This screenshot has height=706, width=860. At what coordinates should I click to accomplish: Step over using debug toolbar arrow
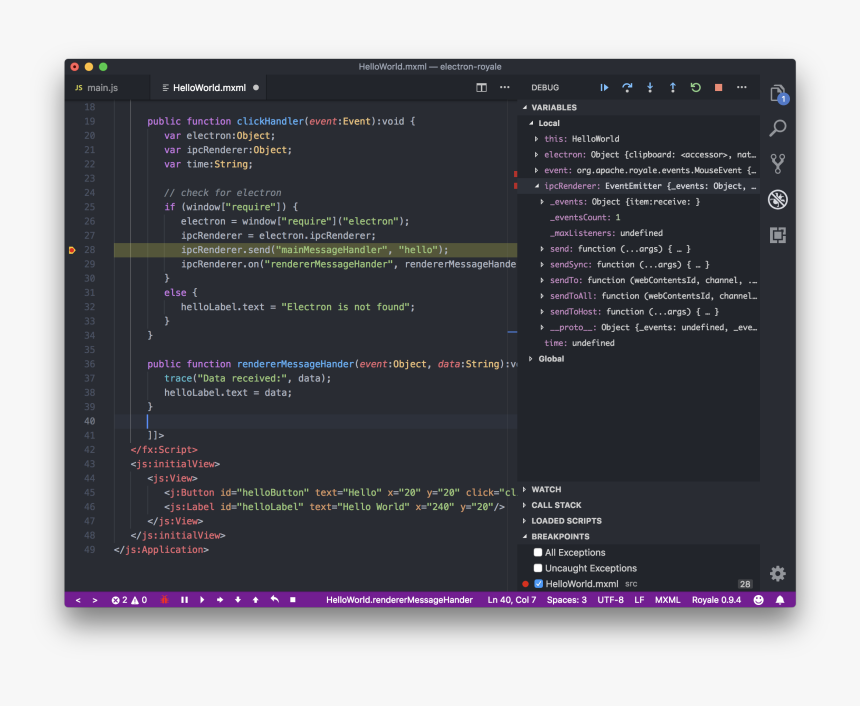click(x=627, y=88)
